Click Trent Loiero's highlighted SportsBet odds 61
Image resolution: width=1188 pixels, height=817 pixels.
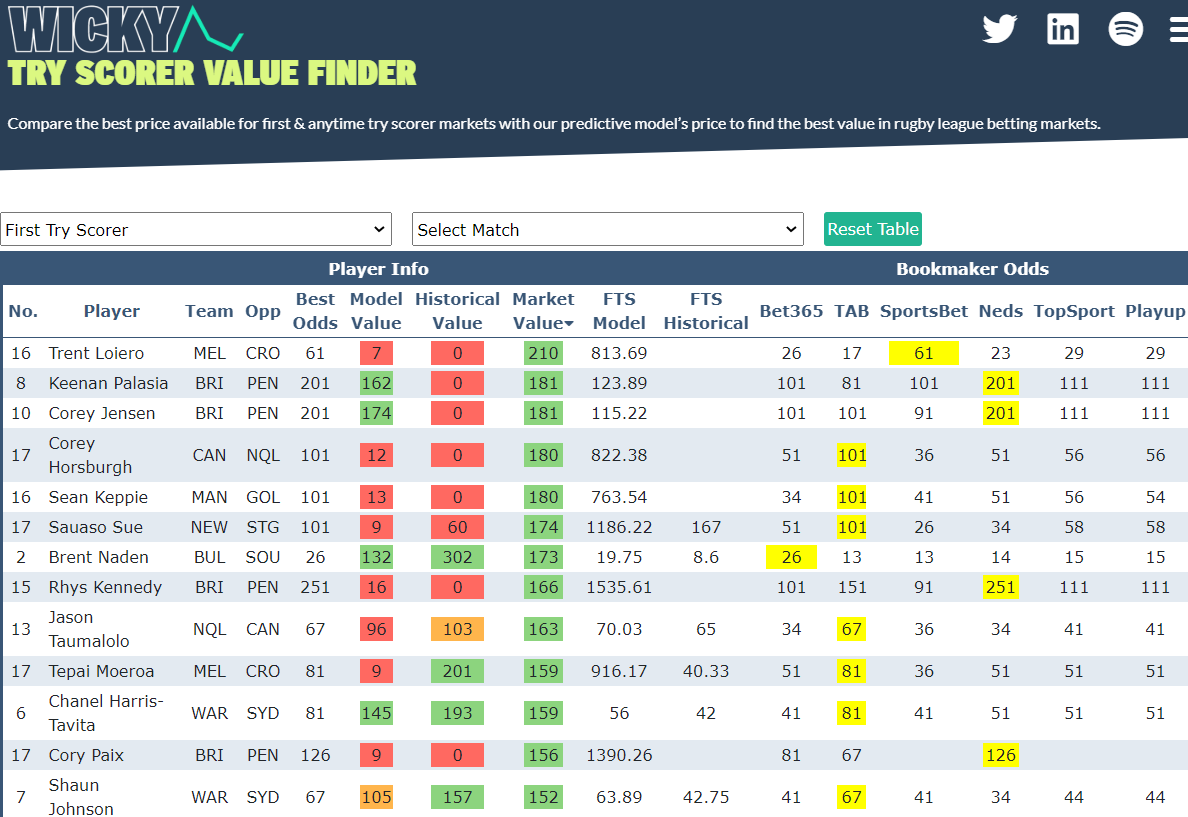coord(924,353)
